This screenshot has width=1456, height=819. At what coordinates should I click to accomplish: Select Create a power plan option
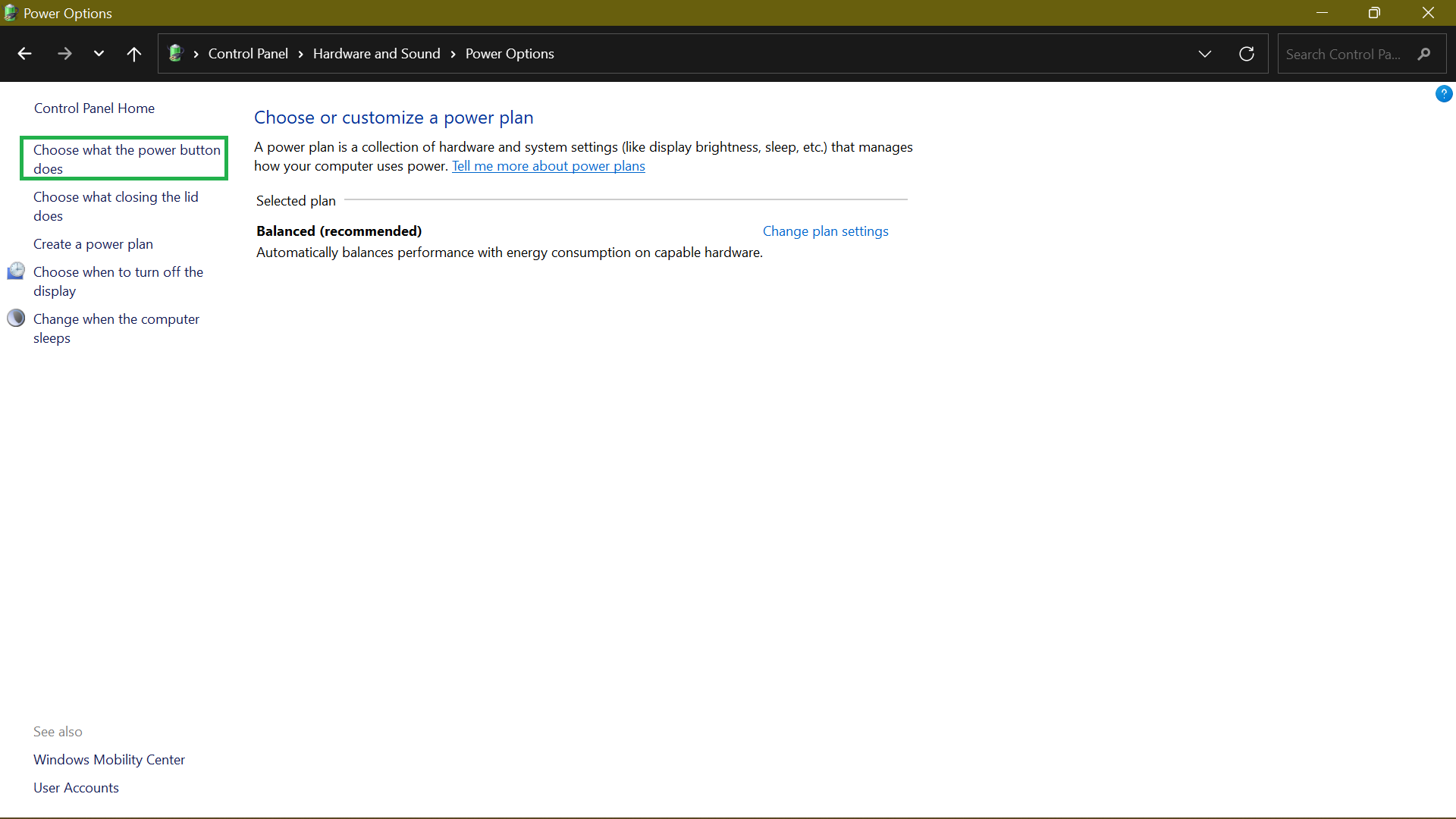[x=92, y=244]
